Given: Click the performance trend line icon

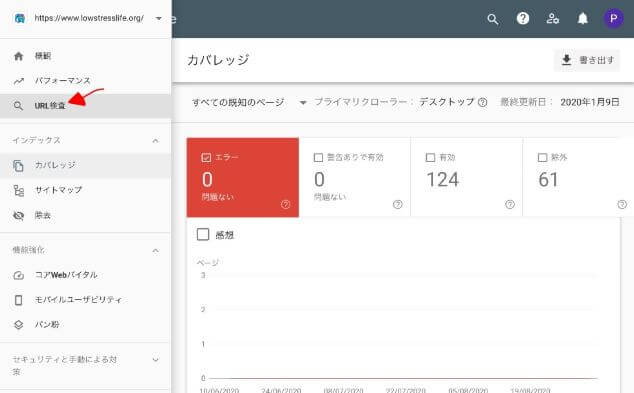Looking at the screenshot, I should click(19, 81).
